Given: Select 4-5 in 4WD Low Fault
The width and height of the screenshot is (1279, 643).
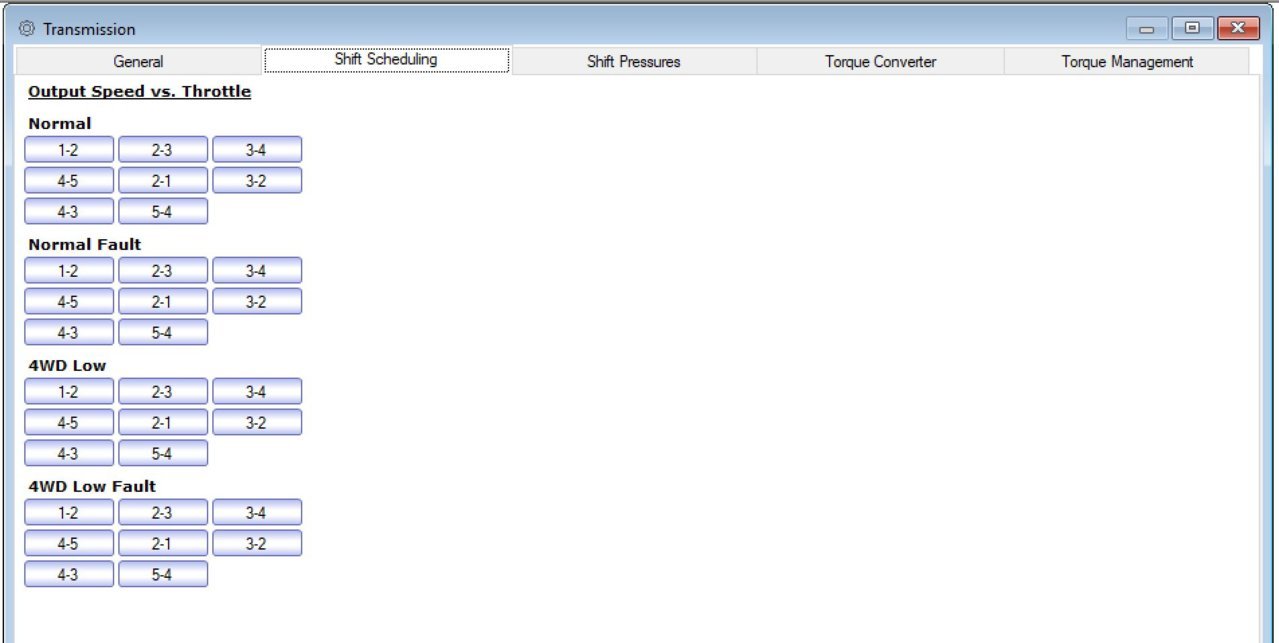Looking at the screenshot, I should (x=69, y=544).
